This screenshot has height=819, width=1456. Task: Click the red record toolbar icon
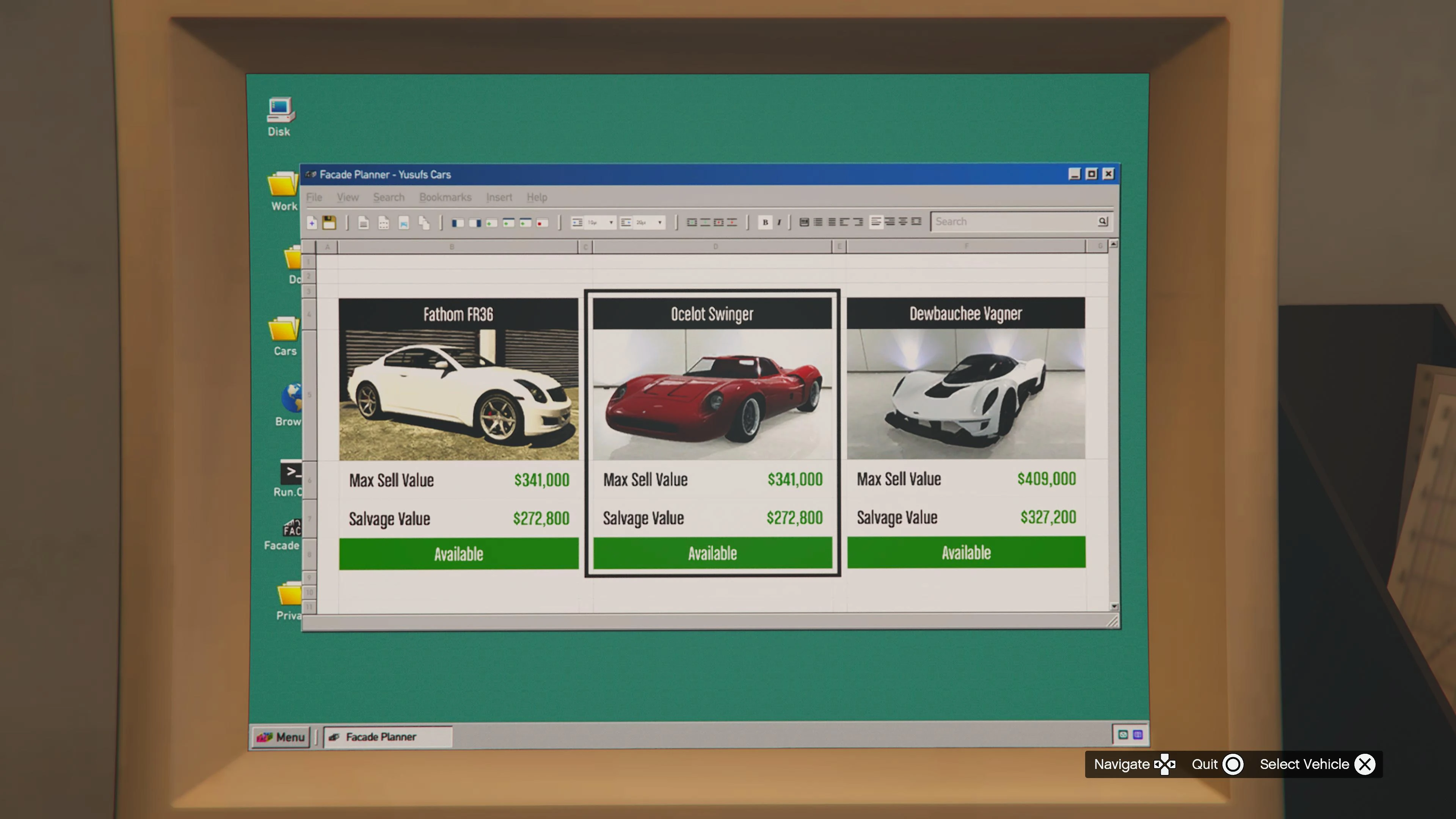point(542,223)
